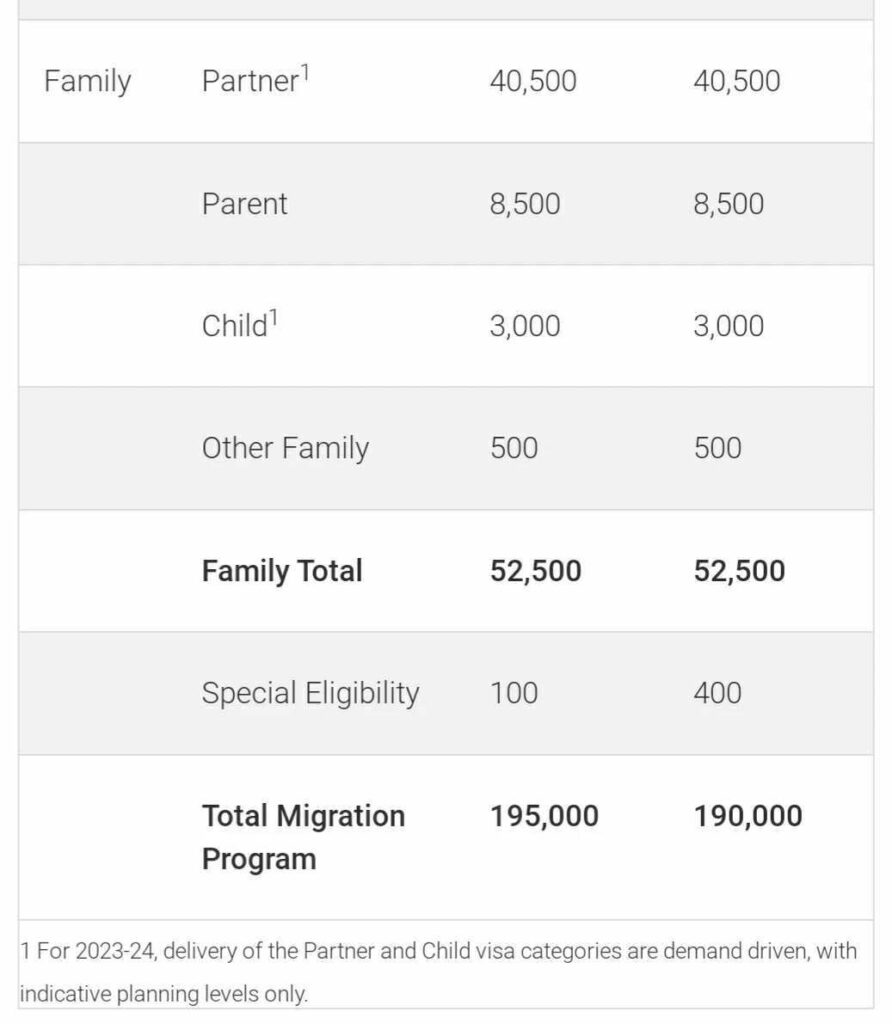892x1024 pixels.
Task: Click the footnote superscript next to Child
Action: coord(272,316)
